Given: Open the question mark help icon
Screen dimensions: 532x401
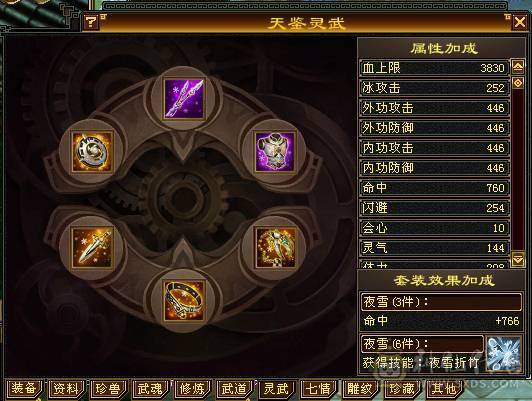Looking at the screenshot, I should tap(91, 22).
